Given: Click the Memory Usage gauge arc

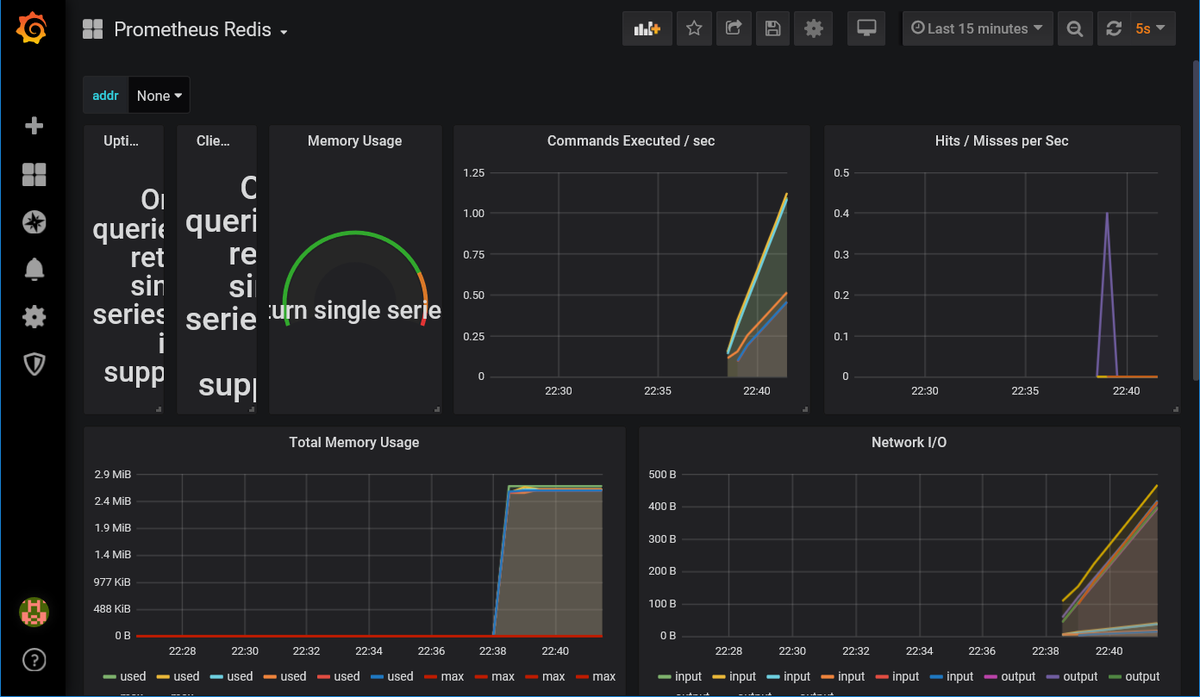Looking at the screenshot, I should click(356, 278).
